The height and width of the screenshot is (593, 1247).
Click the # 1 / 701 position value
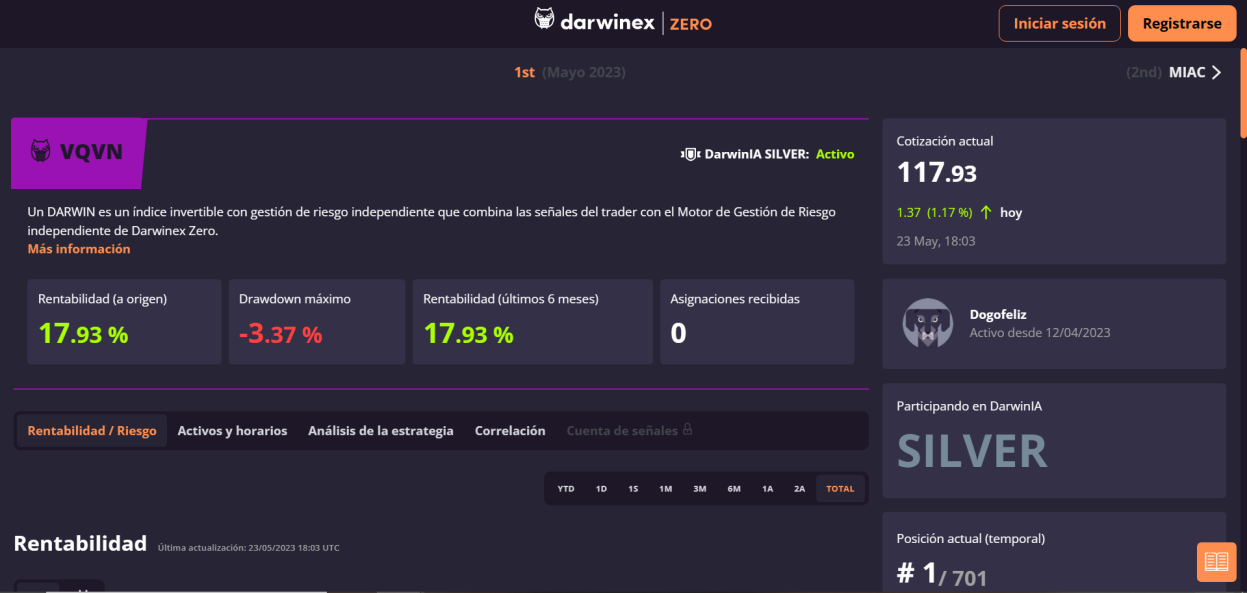942,574
